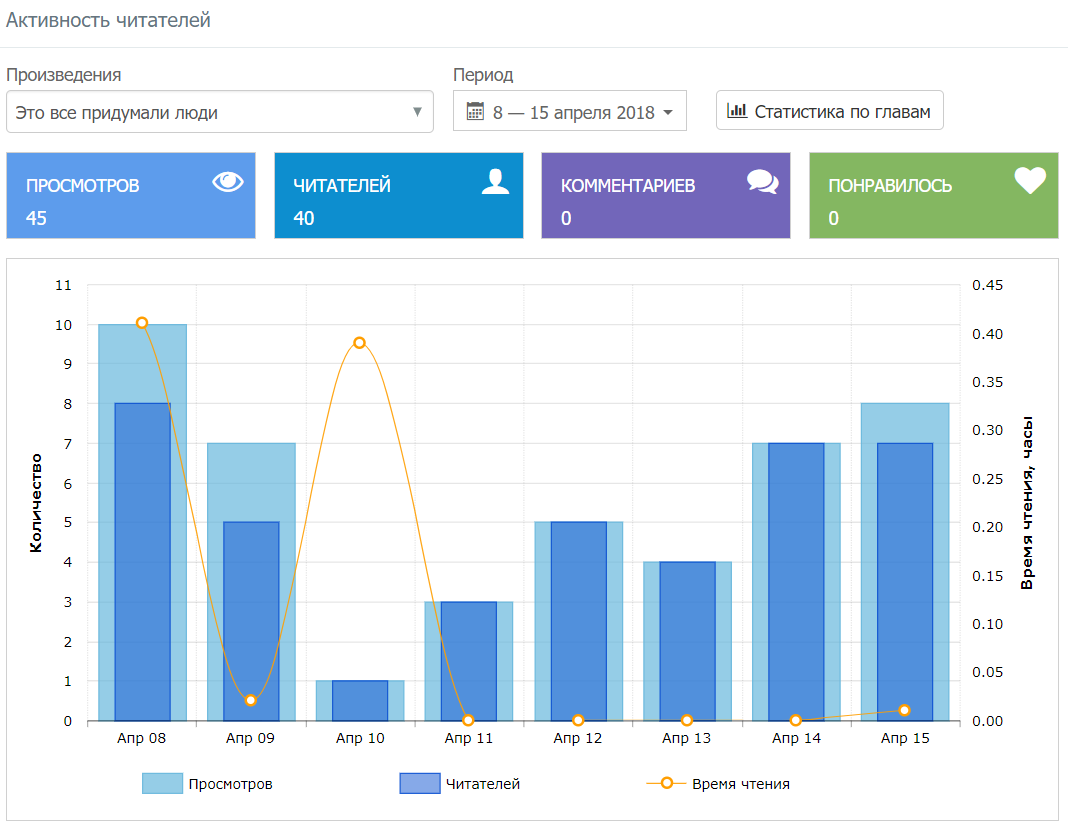The height and width of the screenshot is (835, 1068).
Task: Expand the period date range caret
Action: [x=668, y=112]
